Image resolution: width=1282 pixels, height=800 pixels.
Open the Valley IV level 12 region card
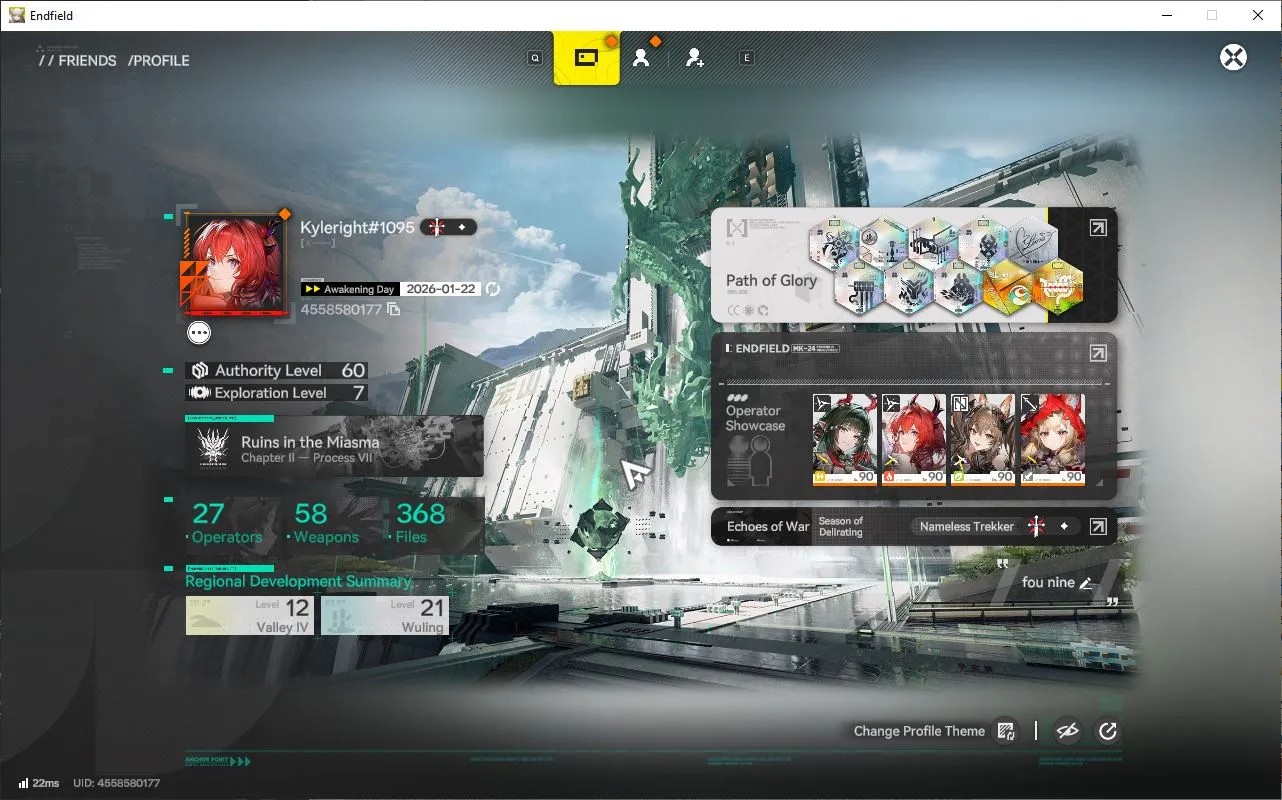(250, 615)
